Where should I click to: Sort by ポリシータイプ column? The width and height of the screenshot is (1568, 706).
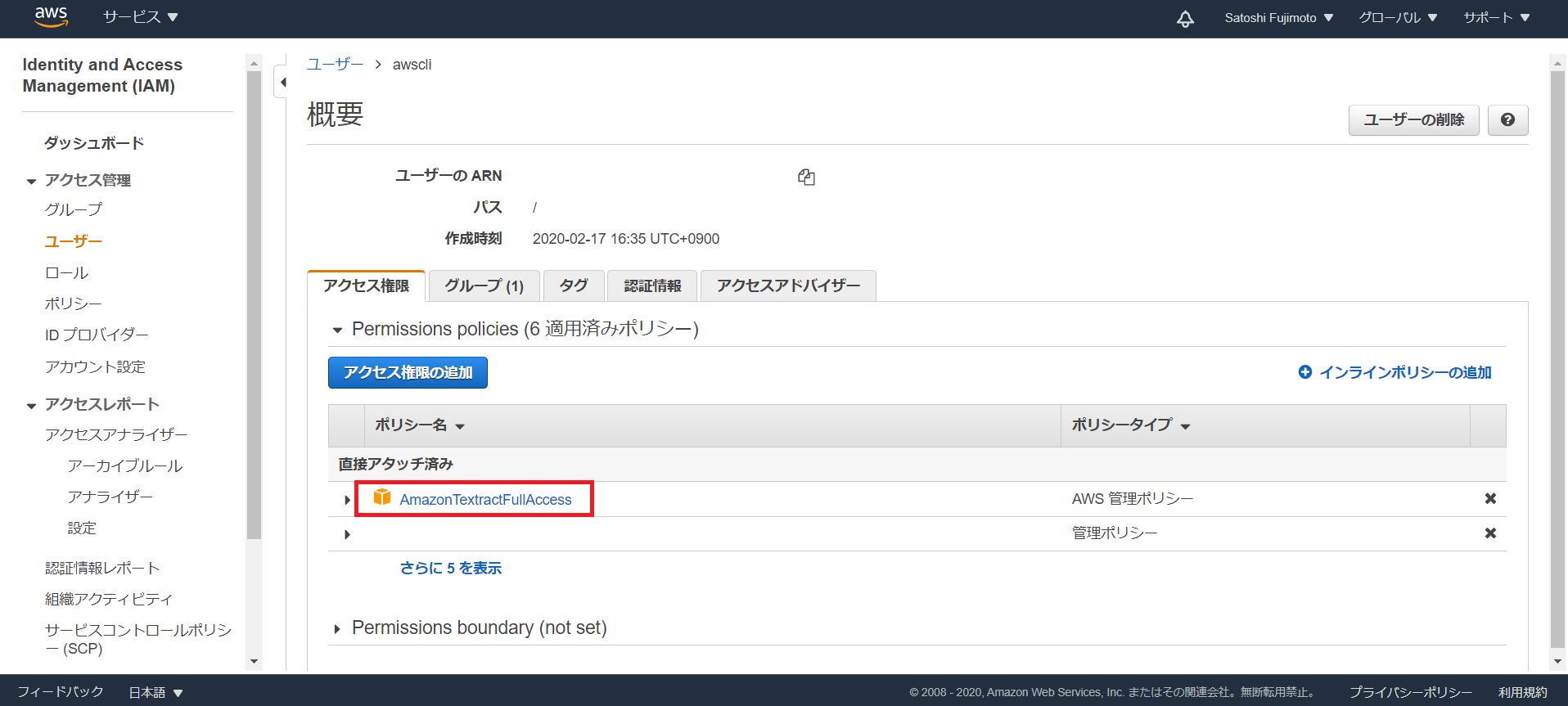1131,425
